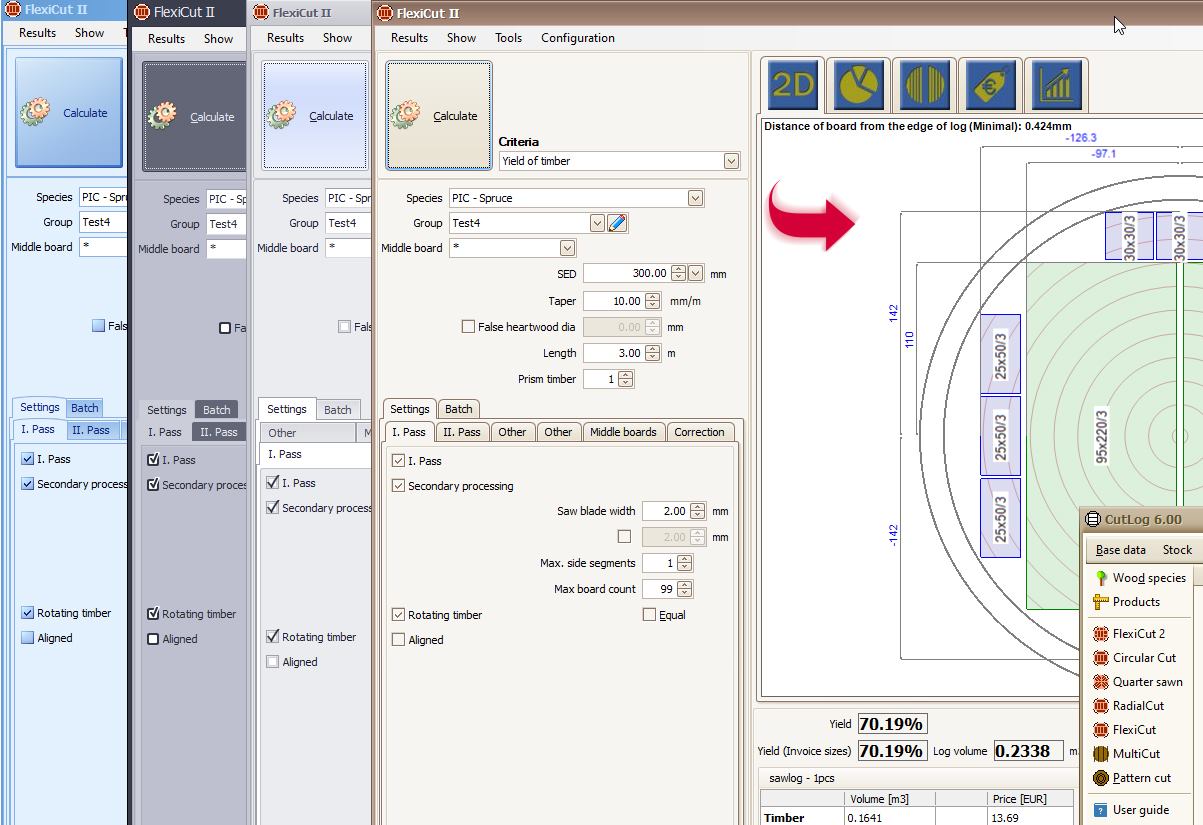Screen dimensions: 1203x825
Task: Switch to the II. Pass tab
Action: (x=462, y=432)
